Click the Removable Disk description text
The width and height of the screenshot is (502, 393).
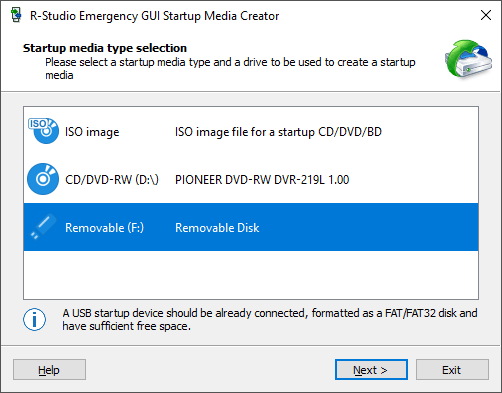click(x=217, y=228)
